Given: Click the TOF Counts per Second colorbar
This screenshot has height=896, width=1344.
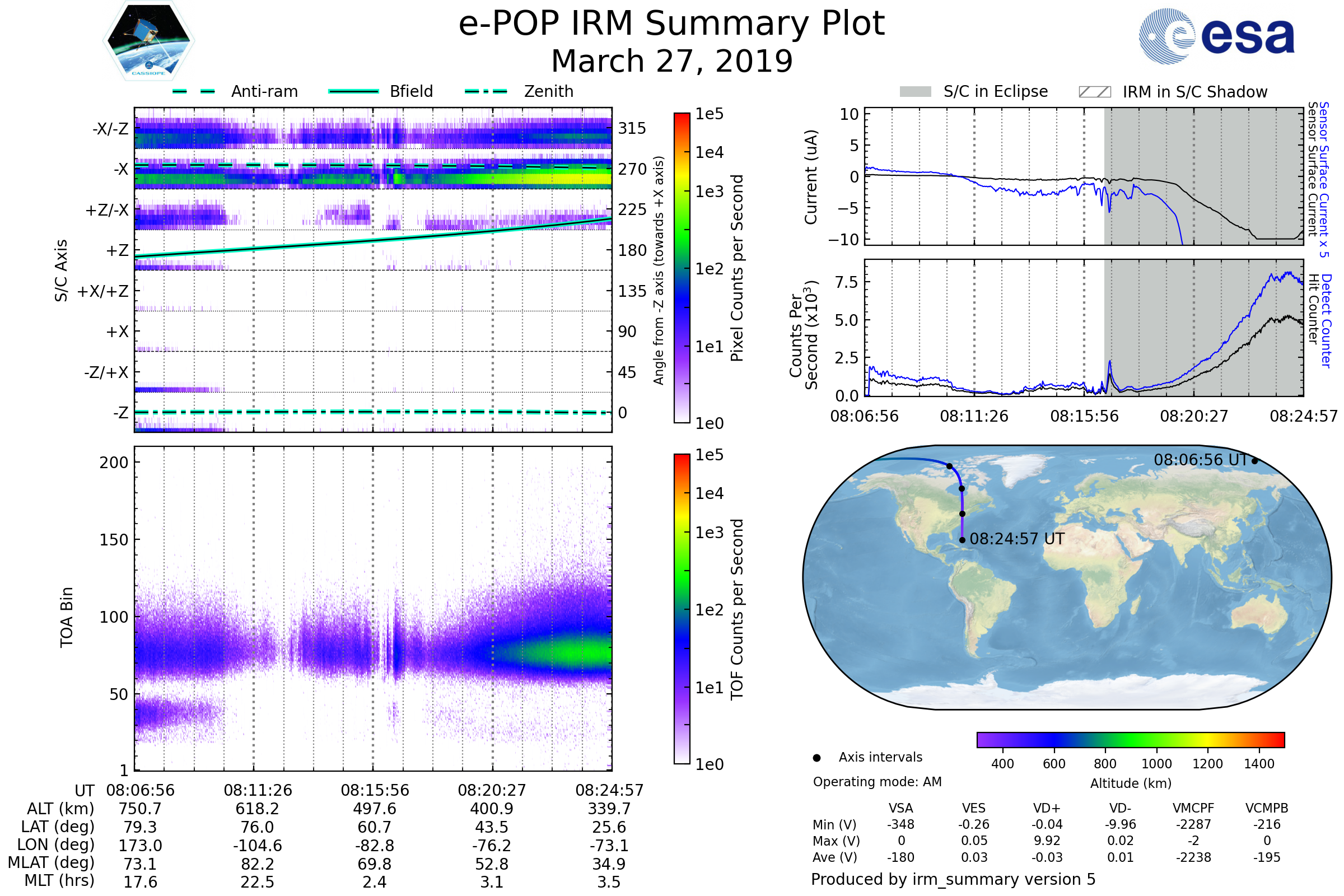Looking at the screenshot, I should coord(682,609).
